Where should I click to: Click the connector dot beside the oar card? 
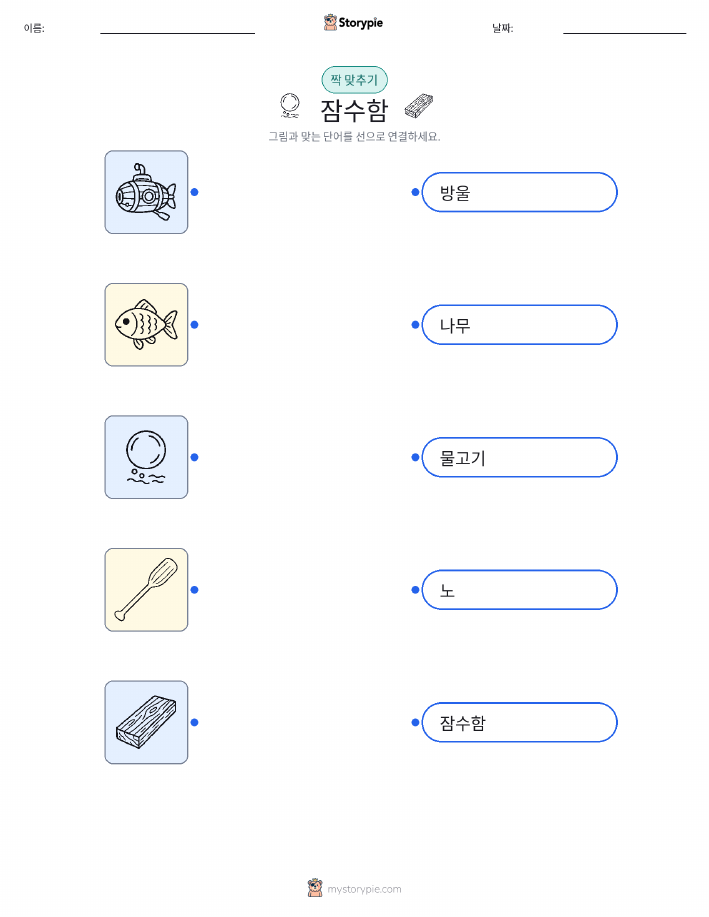click(194, 590)
